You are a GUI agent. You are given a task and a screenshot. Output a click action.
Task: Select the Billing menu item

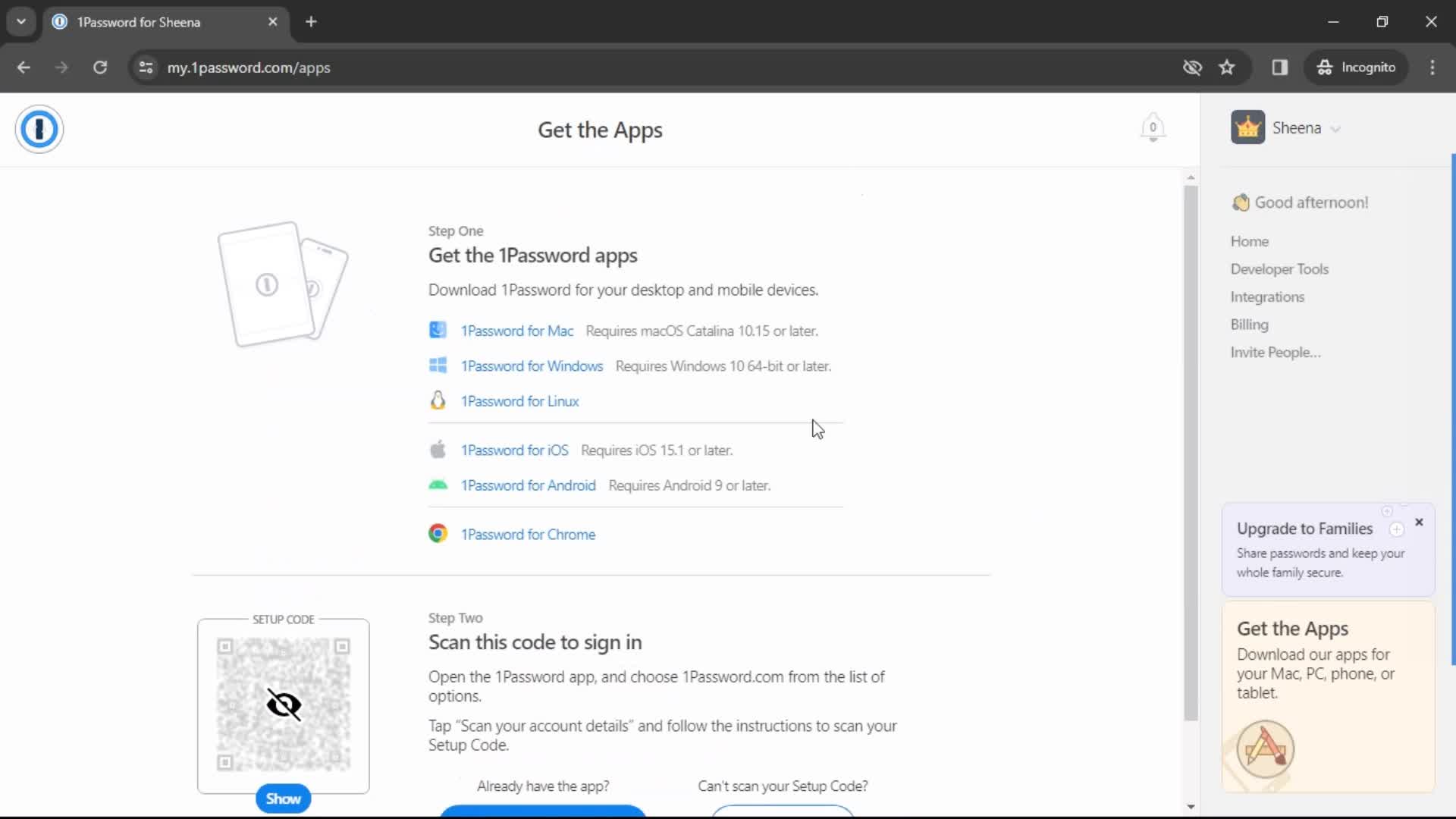tap(1250, 324)
